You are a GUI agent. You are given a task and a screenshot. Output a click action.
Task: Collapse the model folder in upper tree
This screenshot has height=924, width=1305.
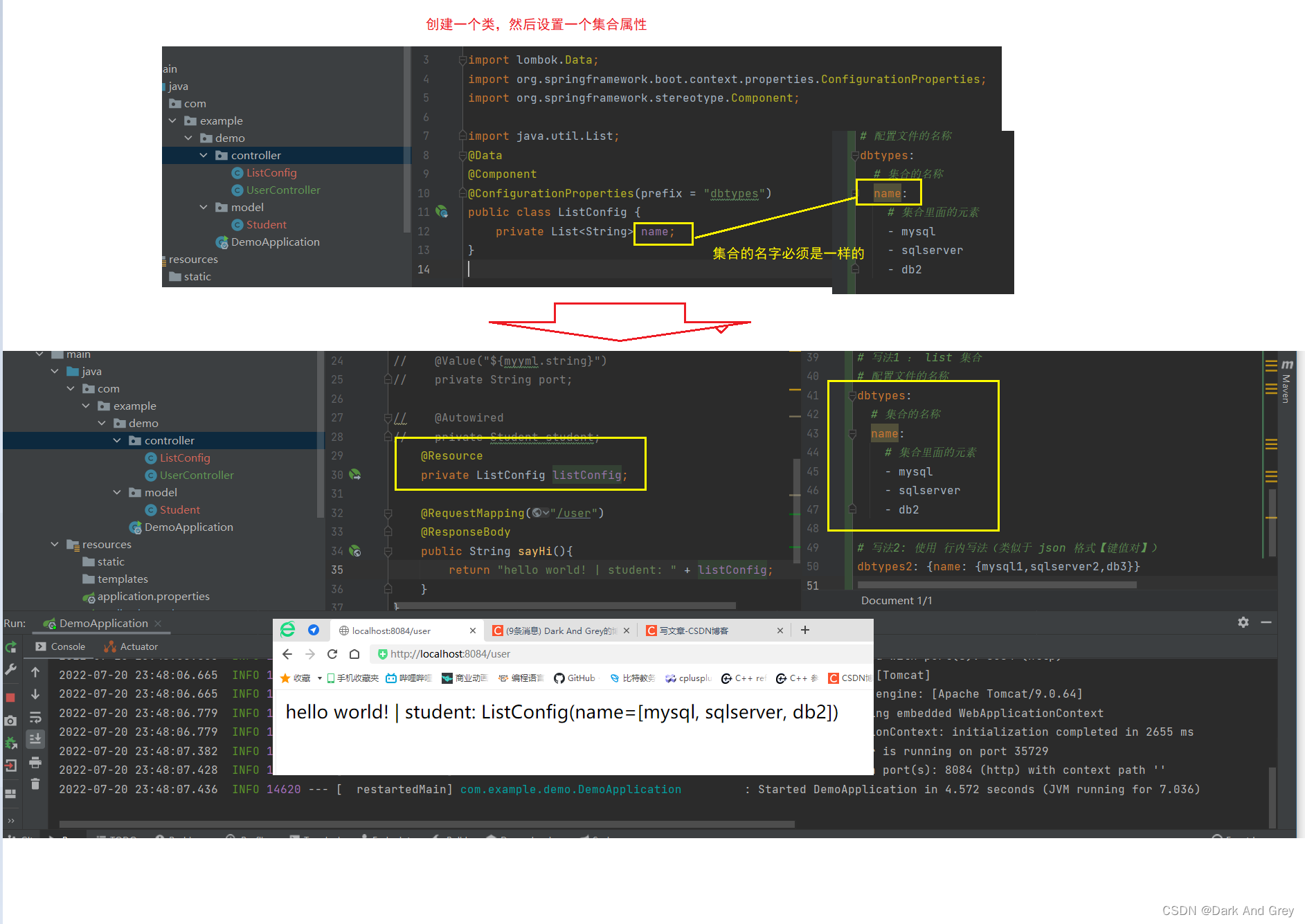(204, 208)
